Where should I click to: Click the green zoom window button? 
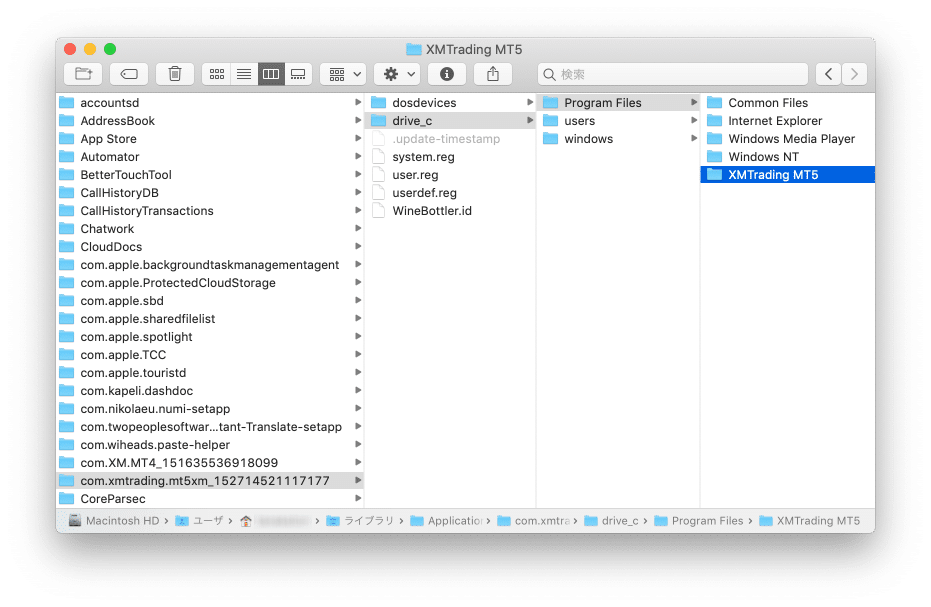(x=110, y=49)
